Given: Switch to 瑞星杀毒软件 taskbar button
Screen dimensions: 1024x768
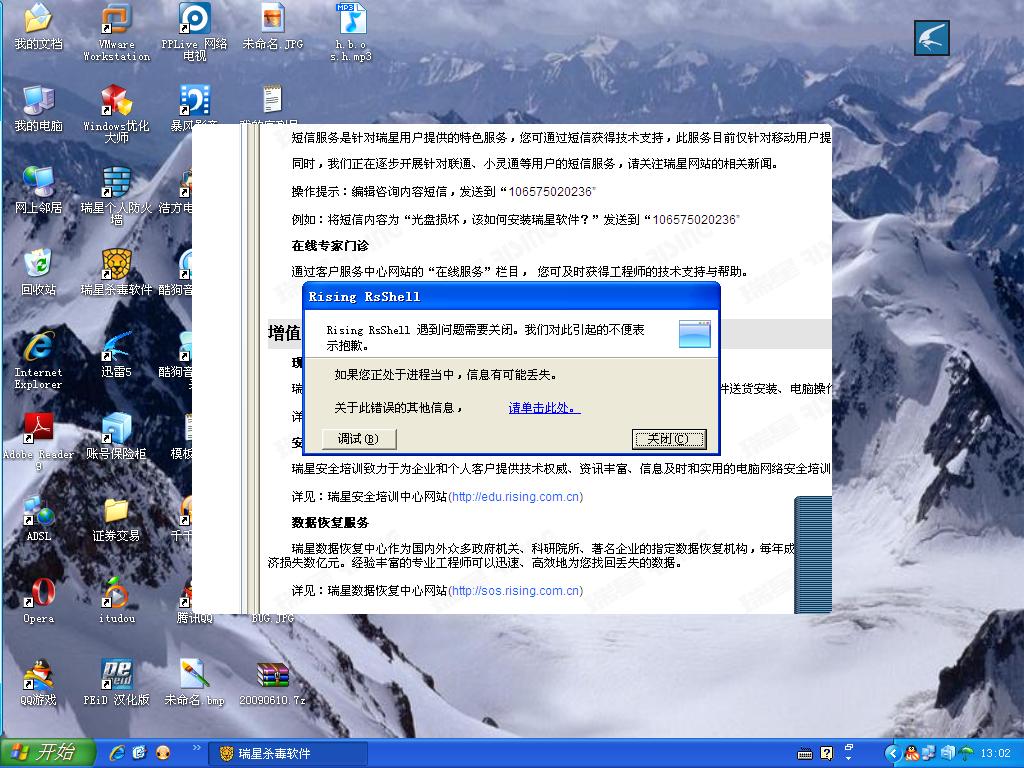Looking at the screenshot, I should coord(287,754).
